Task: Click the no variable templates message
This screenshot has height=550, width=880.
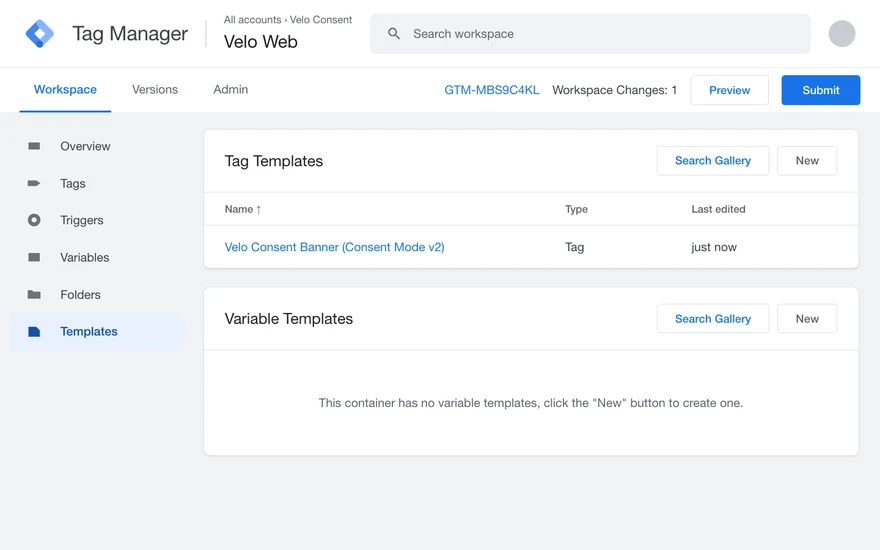Action: 531,403
